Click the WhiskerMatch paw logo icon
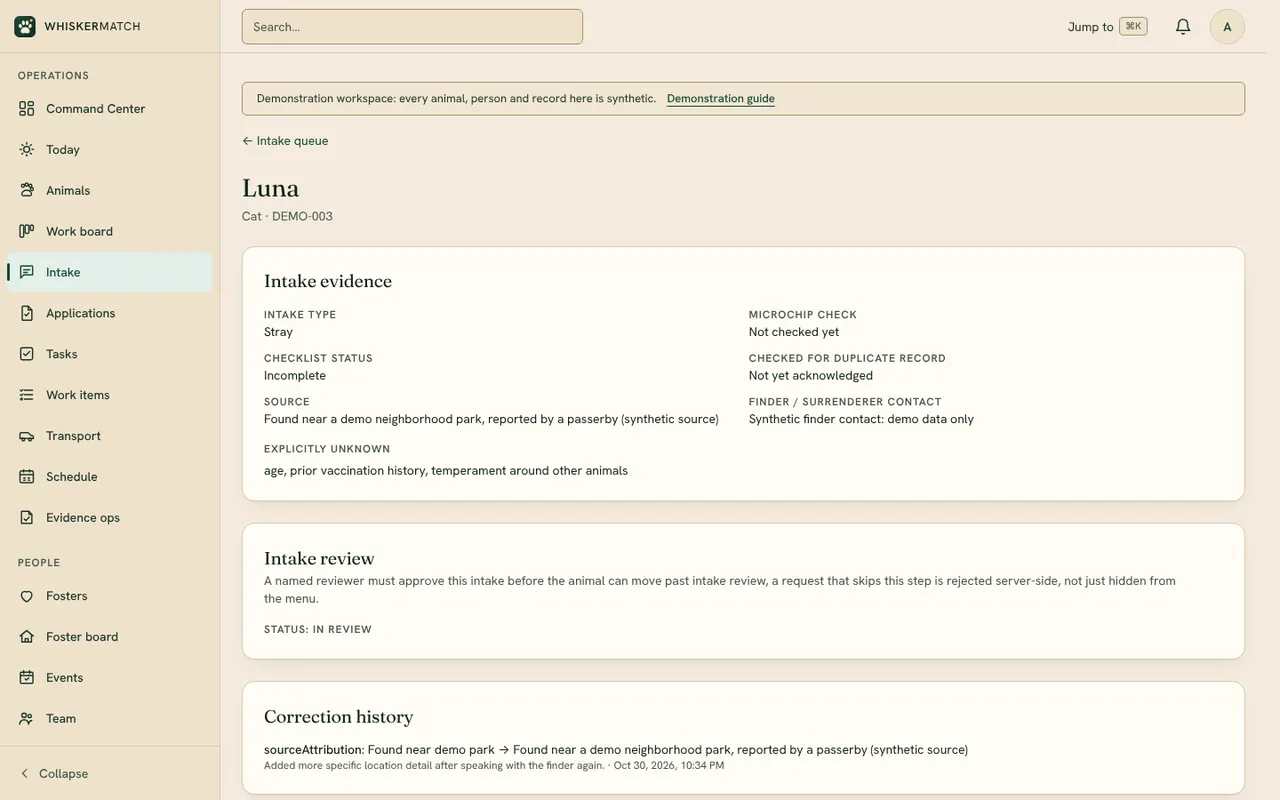The height and width of the screenshot is (800, 1280). click(25, 26)
